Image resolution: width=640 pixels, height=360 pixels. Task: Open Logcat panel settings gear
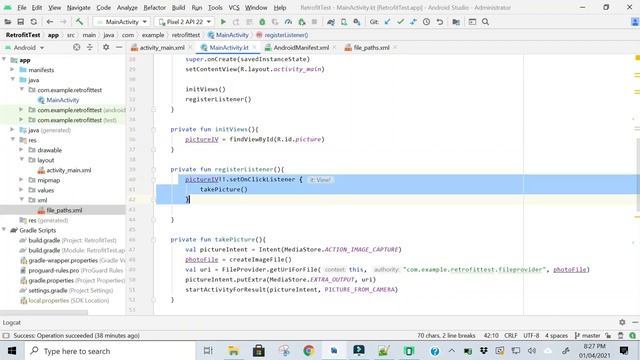622,322
